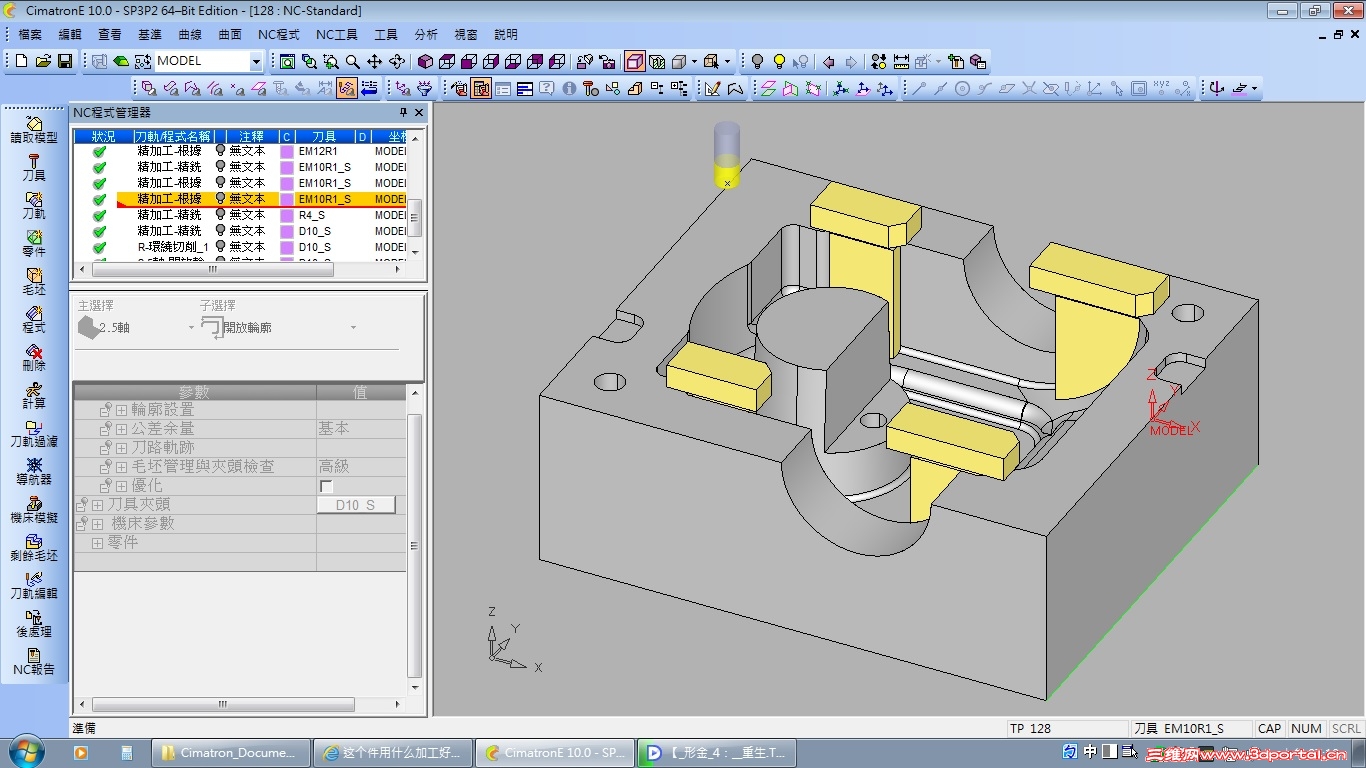The image size is (1366, 768).
Task: Open the 刀軌編輯 toolpath edit icon
Action: (x=34, y=585)
